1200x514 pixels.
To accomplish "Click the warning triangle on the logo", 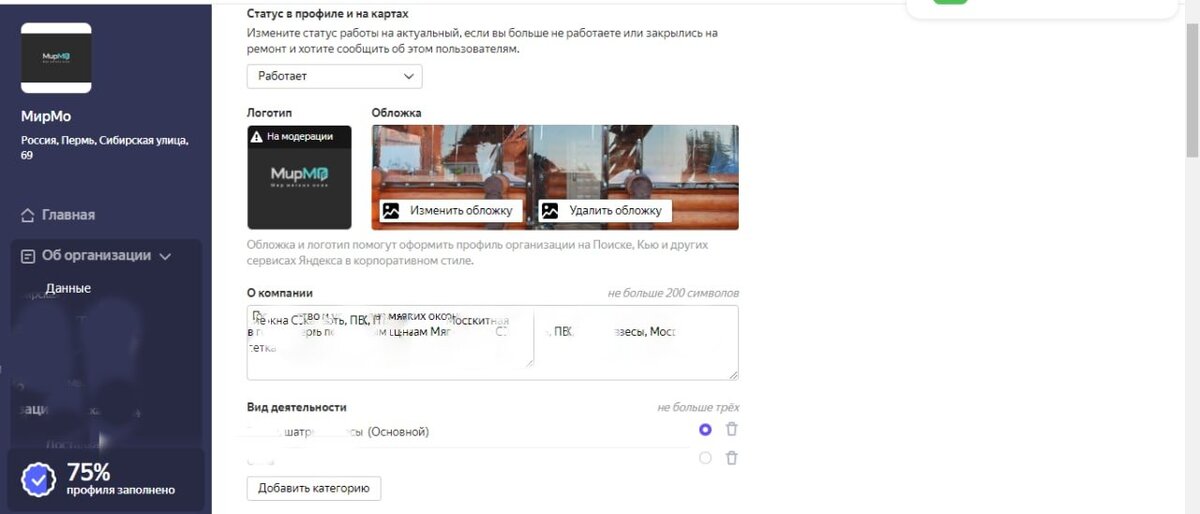I will tap(257, 136).
